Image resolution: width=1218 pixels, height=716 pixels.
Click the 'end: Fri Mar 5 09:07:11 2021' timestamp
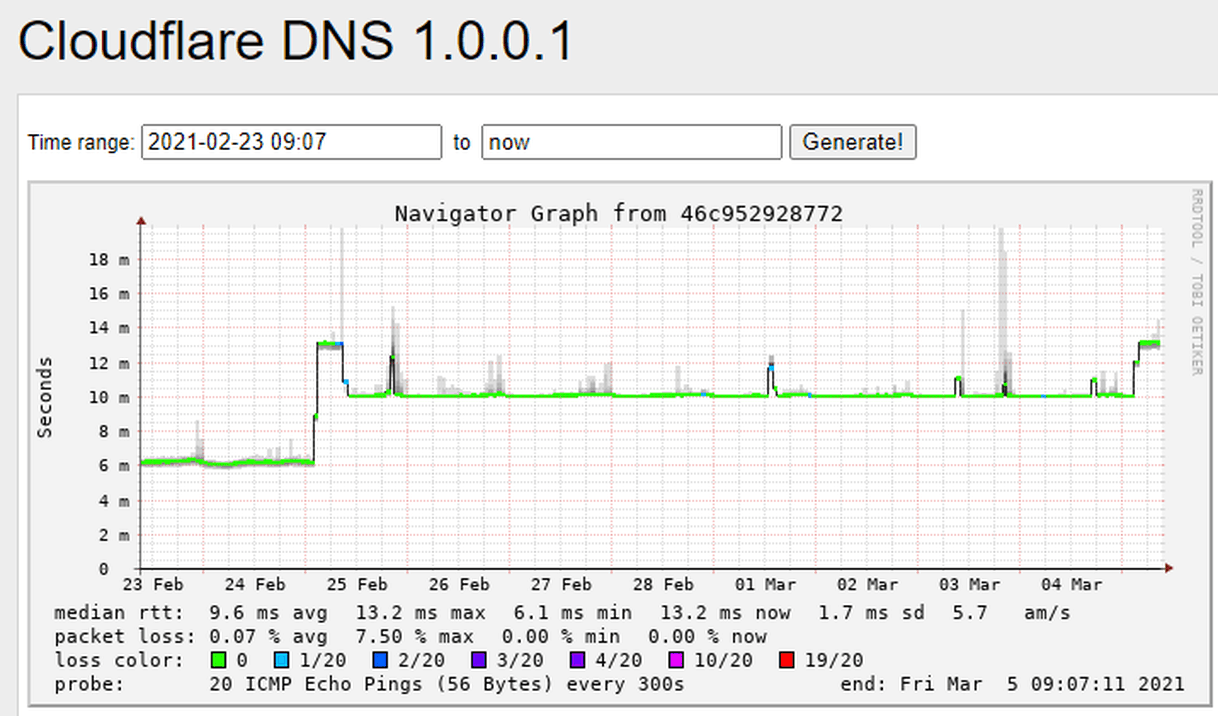coord(1014,684)
